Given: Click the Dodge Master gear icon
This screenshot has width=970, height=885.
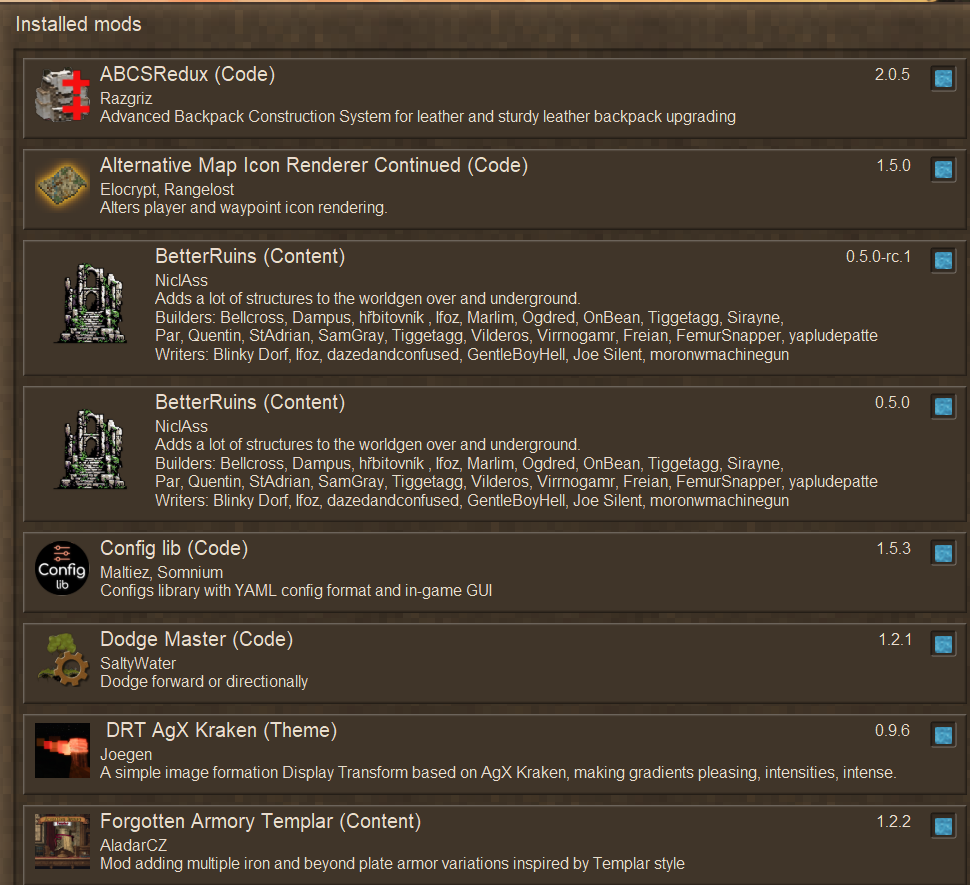Looking at the screenshot, I should point(62,659).
